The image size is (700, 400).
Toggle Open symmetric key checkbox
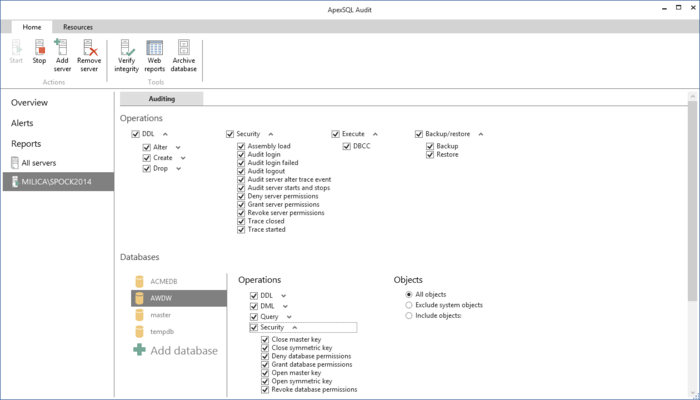tap(265, 381)
